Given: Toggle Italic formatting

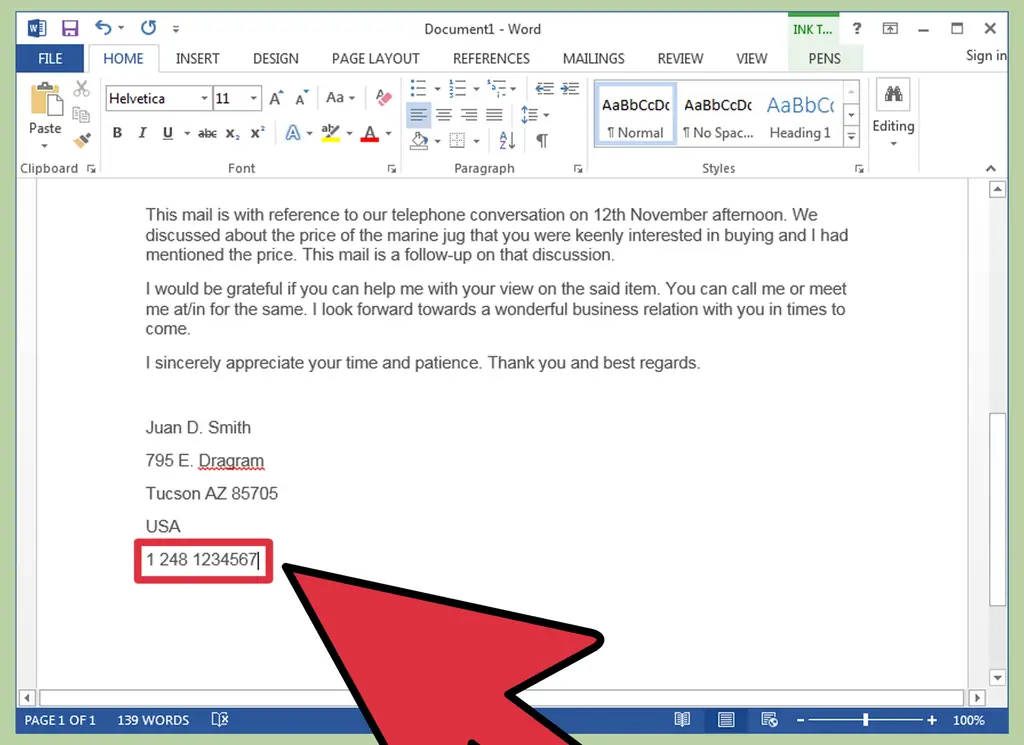Looking at the screenshot, I should click(142, 133).
